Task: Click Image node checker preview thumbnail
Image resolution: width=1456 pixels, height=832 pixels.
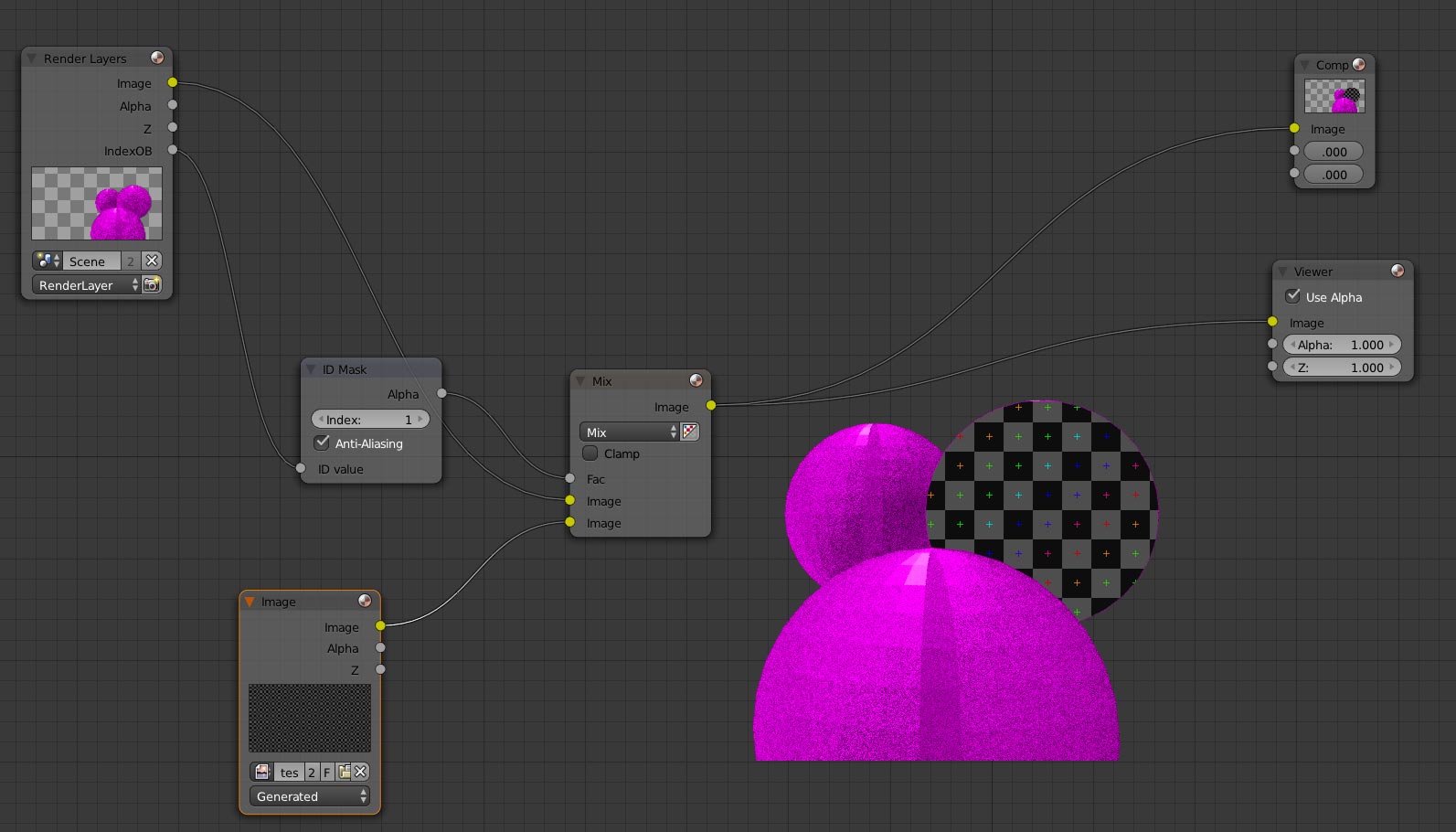Action: coord(310,718)
